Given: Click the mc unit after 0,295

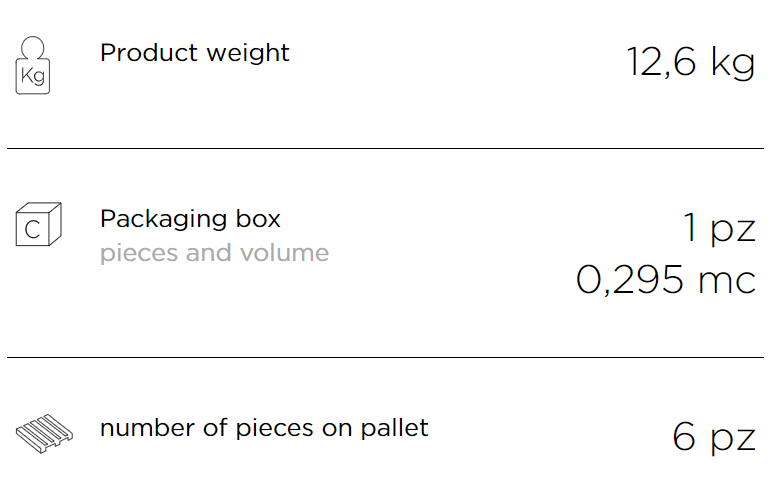Looking at the screenshot, I should coord(727,281).
